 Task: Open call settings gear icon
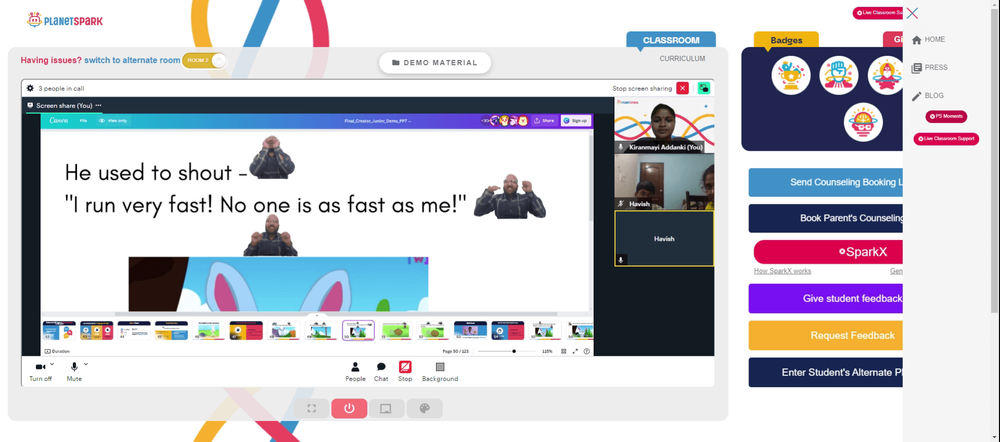[x=30, y=88]
